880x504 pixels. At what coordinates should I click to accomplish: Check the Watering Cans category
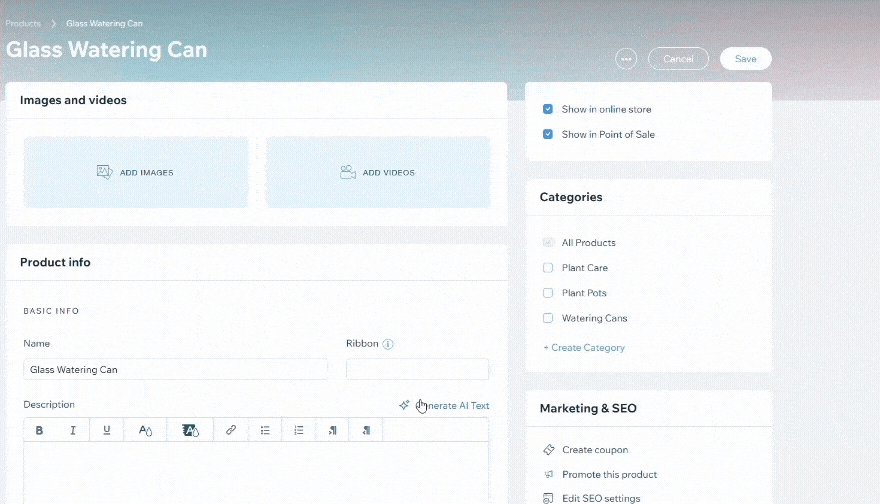[548, 318]
